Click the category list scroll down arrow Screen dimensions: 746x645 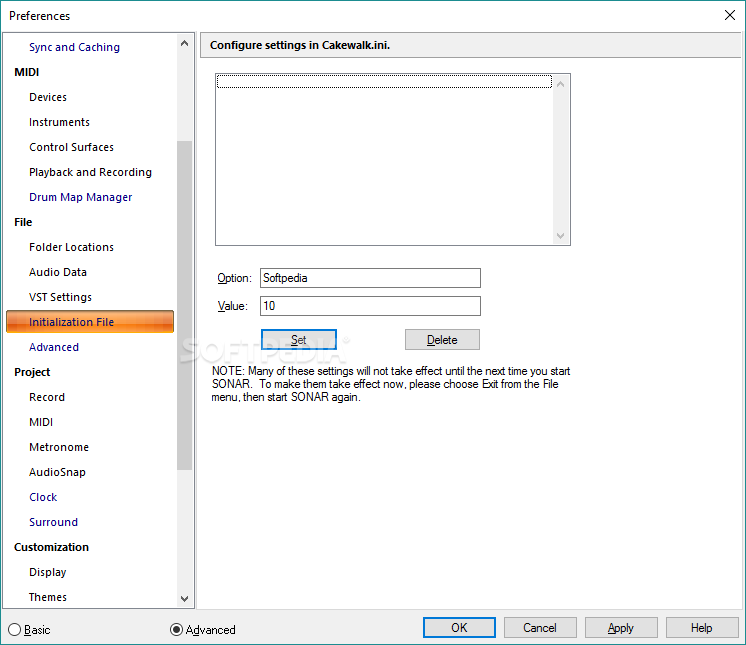[185, 599]
